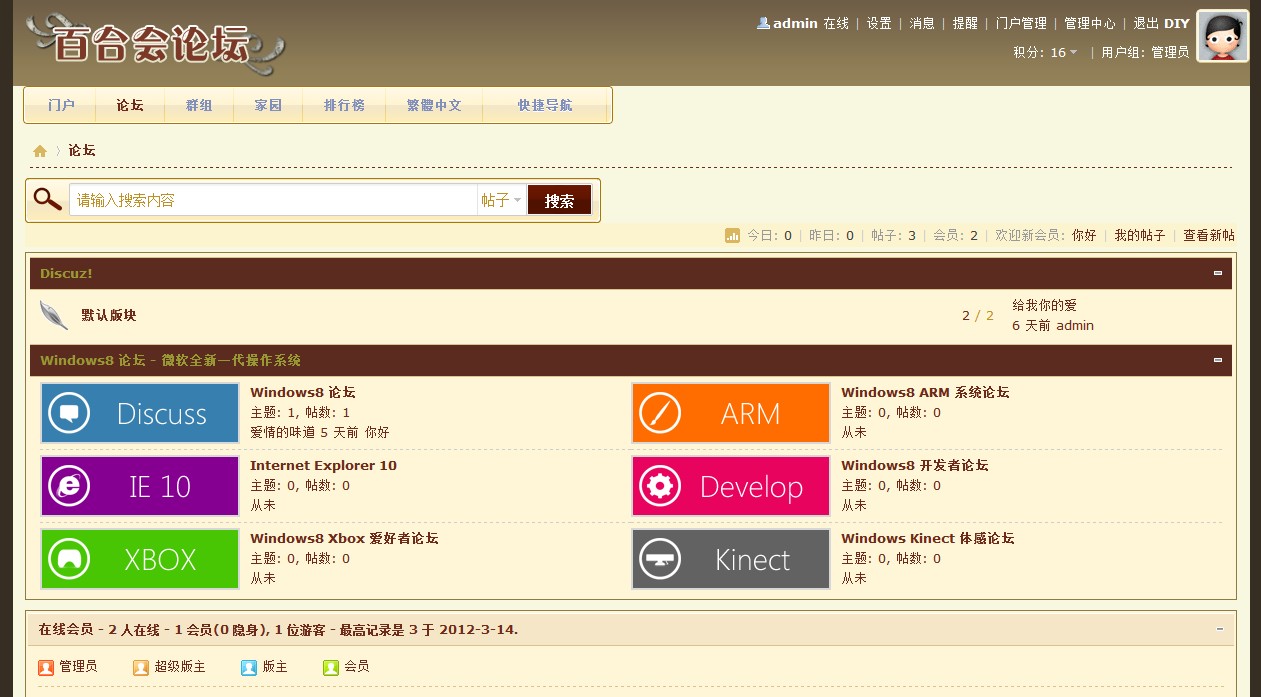Click the DIY link in header
Image resolution: width=1261 pixels, height=697 pixels.
pyautogui.click(x=1177, y=23)
